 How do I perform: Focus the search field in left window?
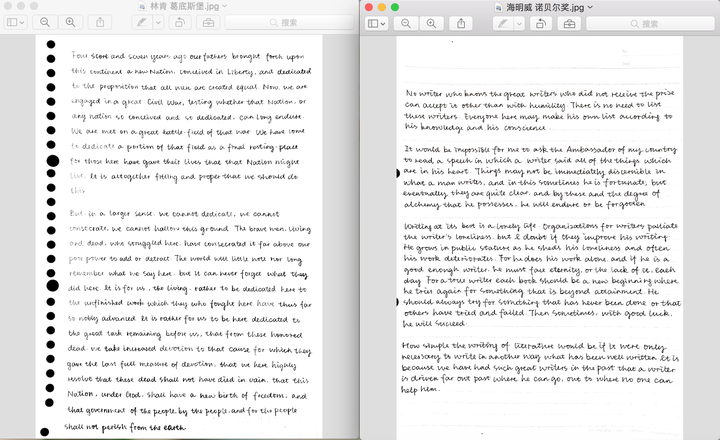289,22
